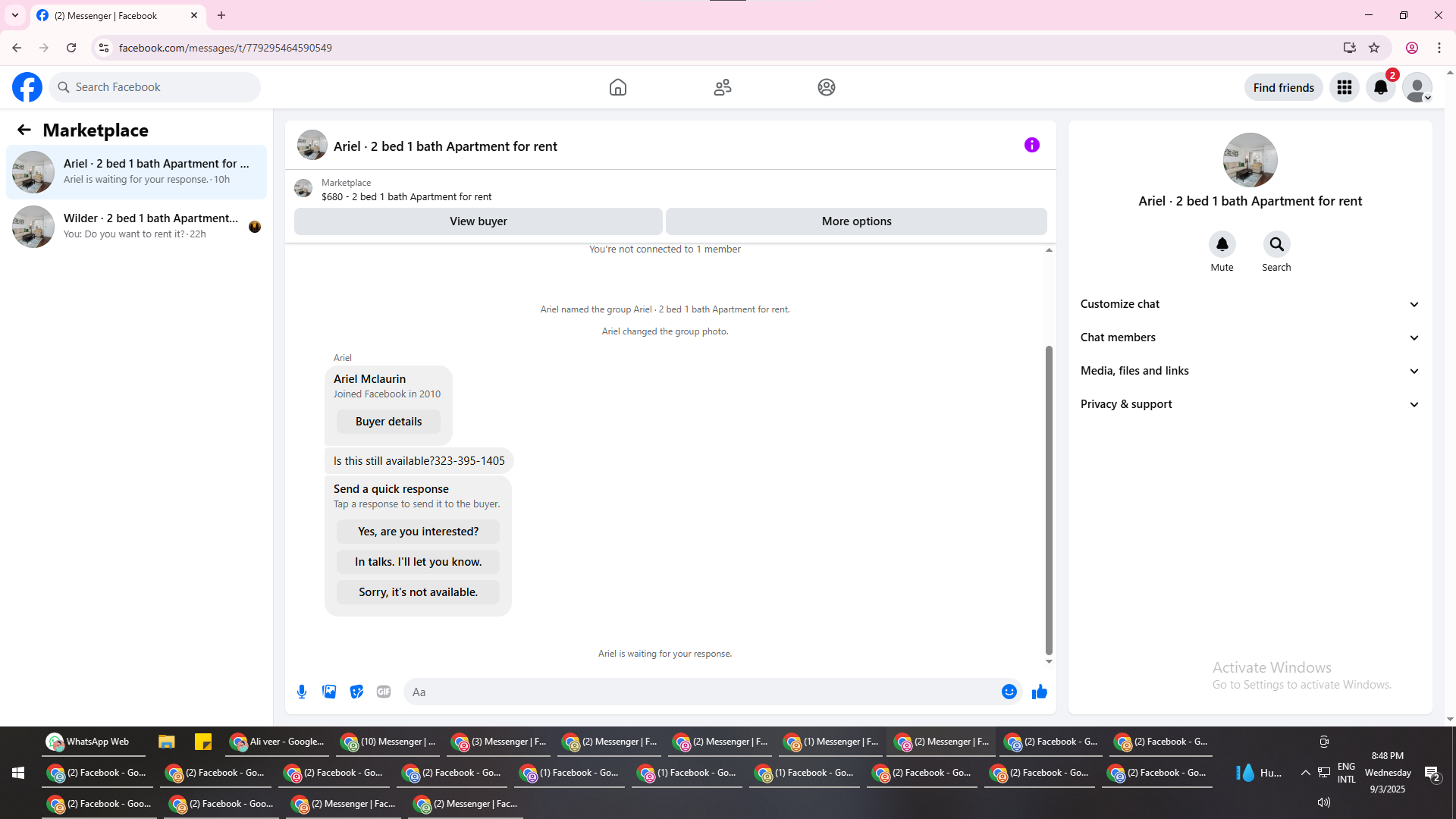Viewport: 1456px width, 819px height.
Task: Click the browser address bar URL
Action: pyautogui.click(x=225, y=48)
